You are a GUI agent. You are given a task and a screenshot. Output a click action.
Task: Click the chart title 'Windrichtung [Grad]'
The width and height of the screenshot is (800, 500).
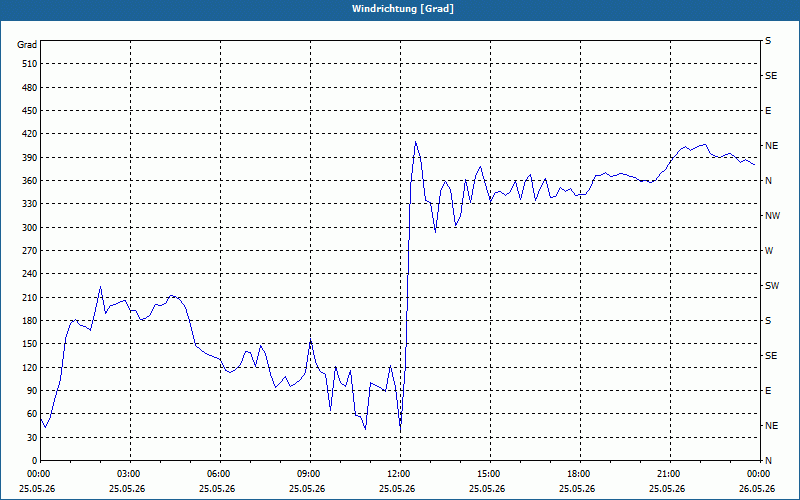point(403,9)
